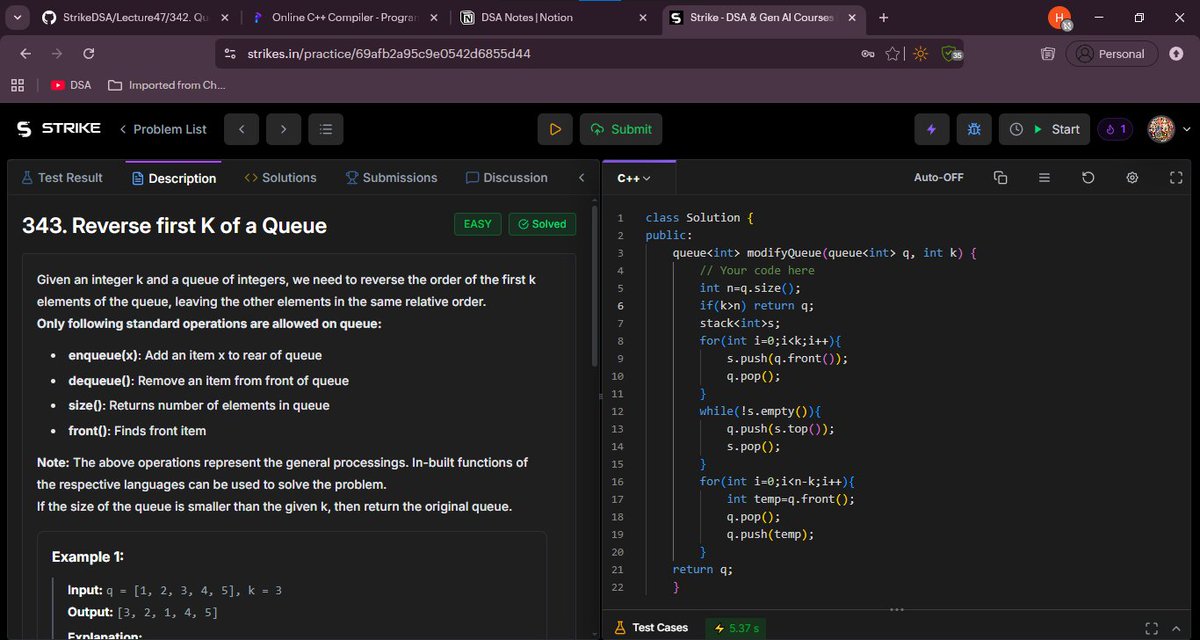The width and height of the screenshot is (1200, 640).
Task: Collapse description panel with left chevron
Action: point(582,177)
